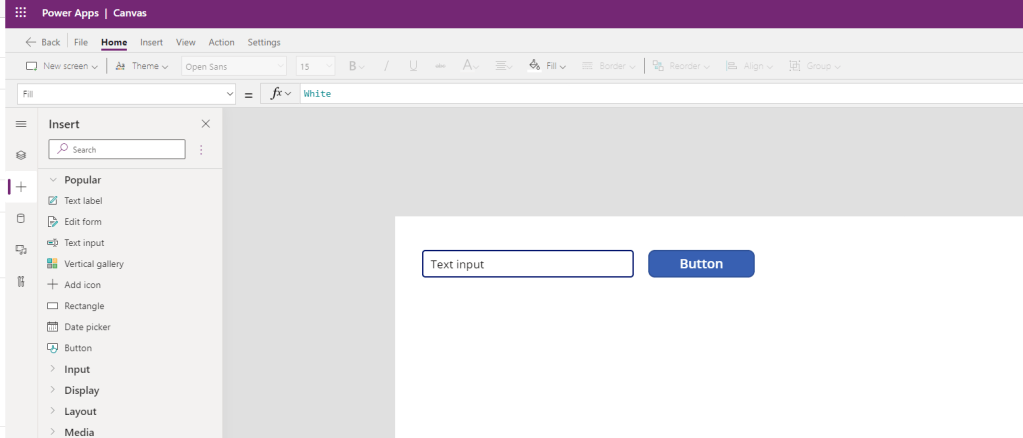Open the Theme dropdown

[142, 66]
